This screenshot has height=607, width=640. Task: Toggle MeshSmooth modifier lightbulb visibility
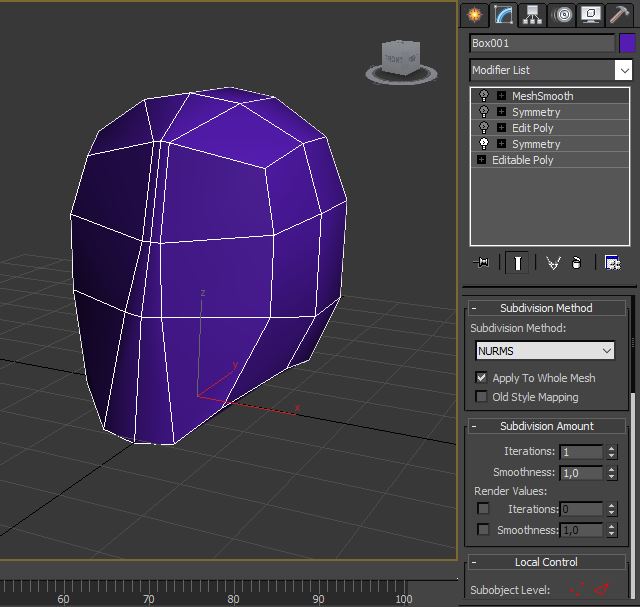click(484, 96)
